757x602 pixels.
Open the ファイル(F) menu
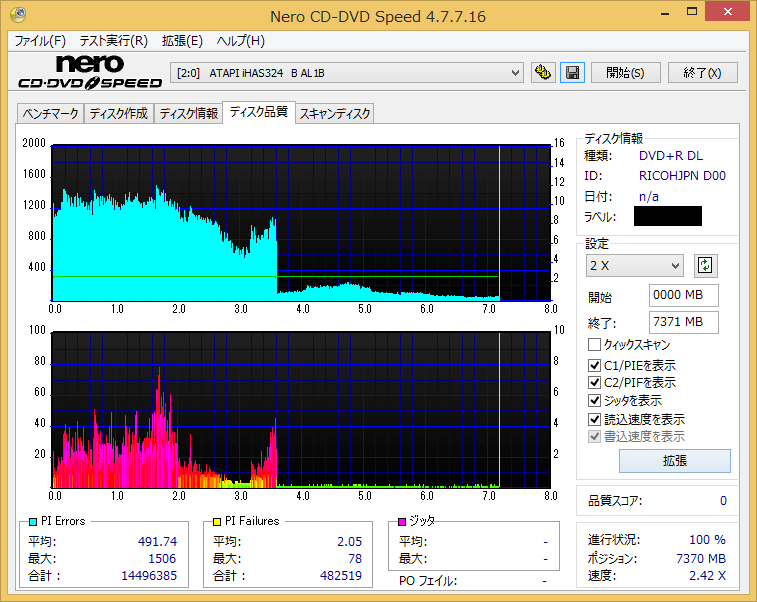coord(40,41)
